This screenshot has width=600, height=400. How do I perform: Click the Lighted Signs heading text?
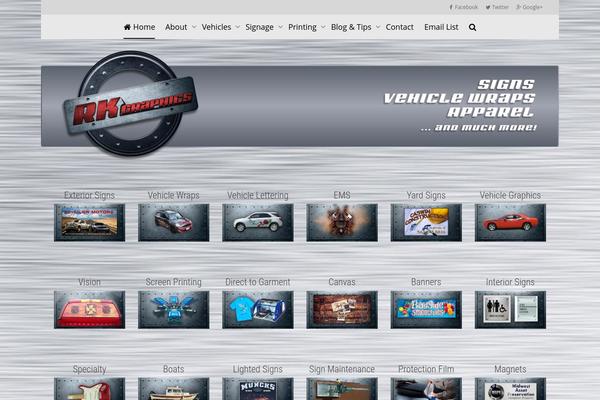(258, 369)
